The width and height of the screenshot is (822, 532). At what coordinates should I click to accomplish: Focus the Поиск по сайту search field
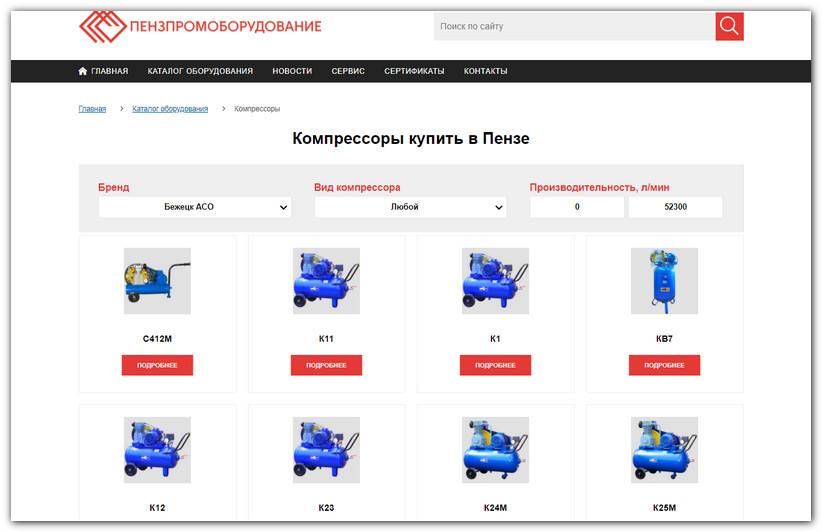click(x=575, y=26)
